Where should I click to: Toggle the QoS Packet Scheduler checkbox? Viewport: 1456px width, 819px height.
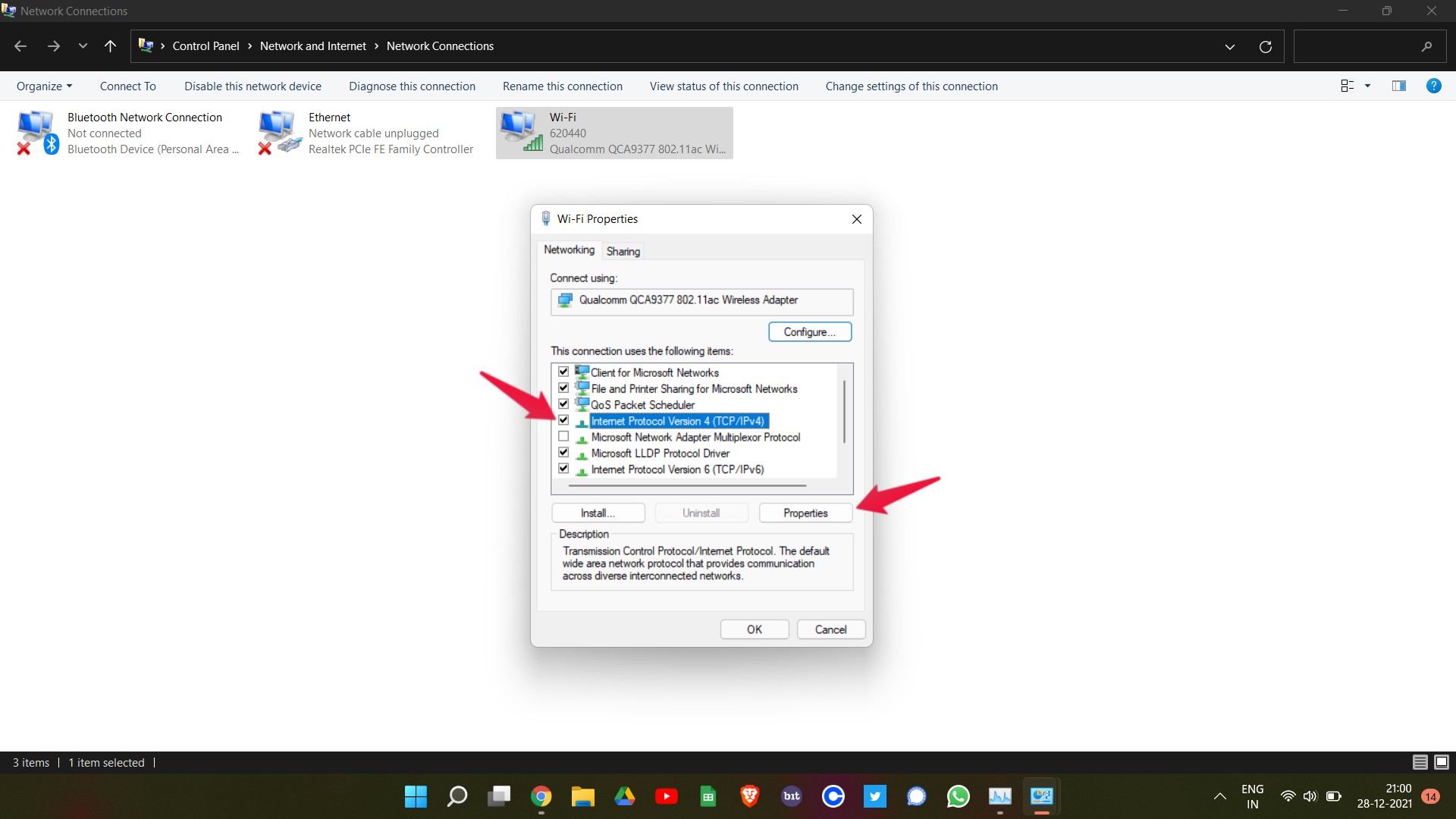(x=564, y=404)
